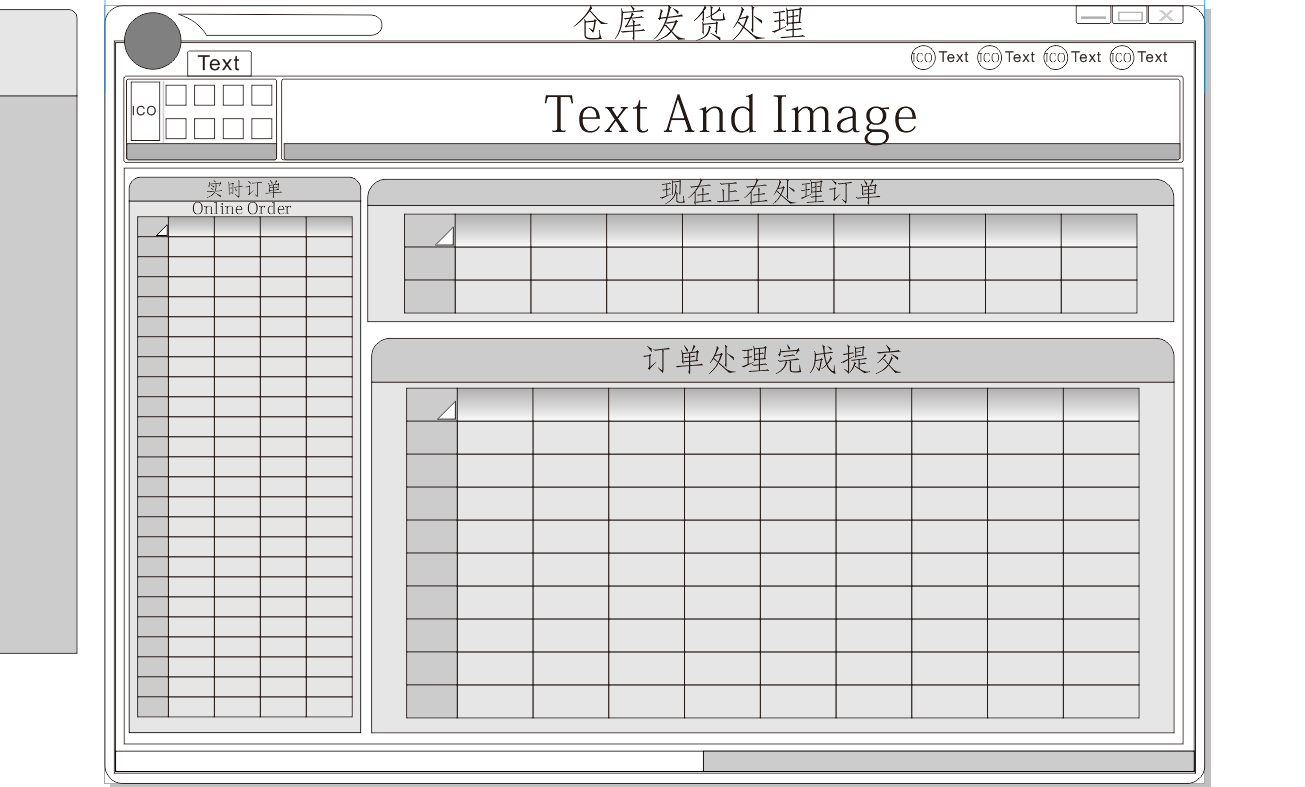Click the last ICO Text item at top right
1305x787 pixels.
point(1139,57)
